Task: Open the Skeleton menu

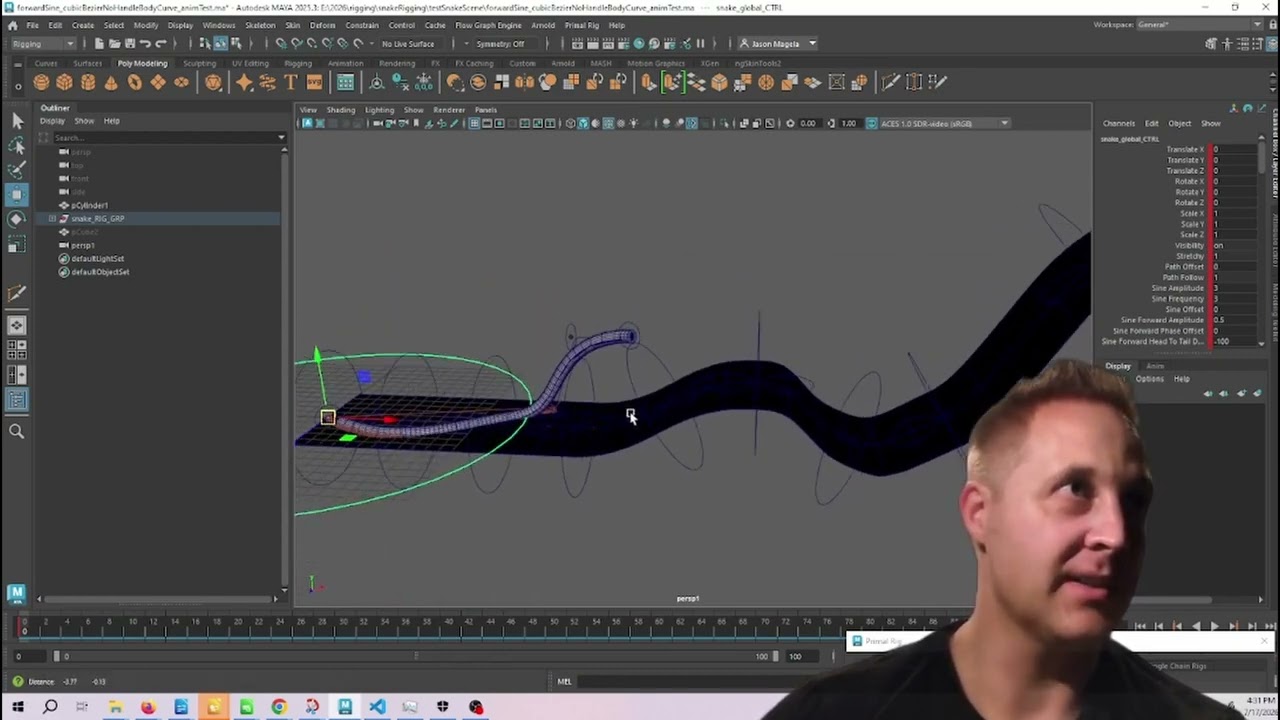Action: click(x=260, y=25)
